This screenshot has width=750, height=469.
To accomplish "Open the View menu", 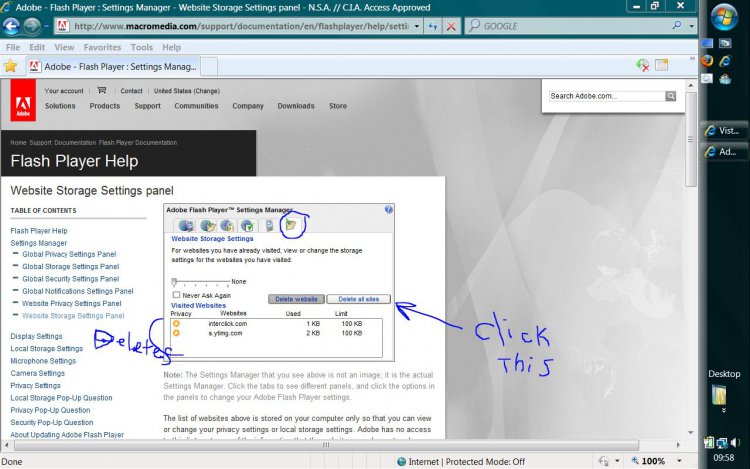I will 64,47.
